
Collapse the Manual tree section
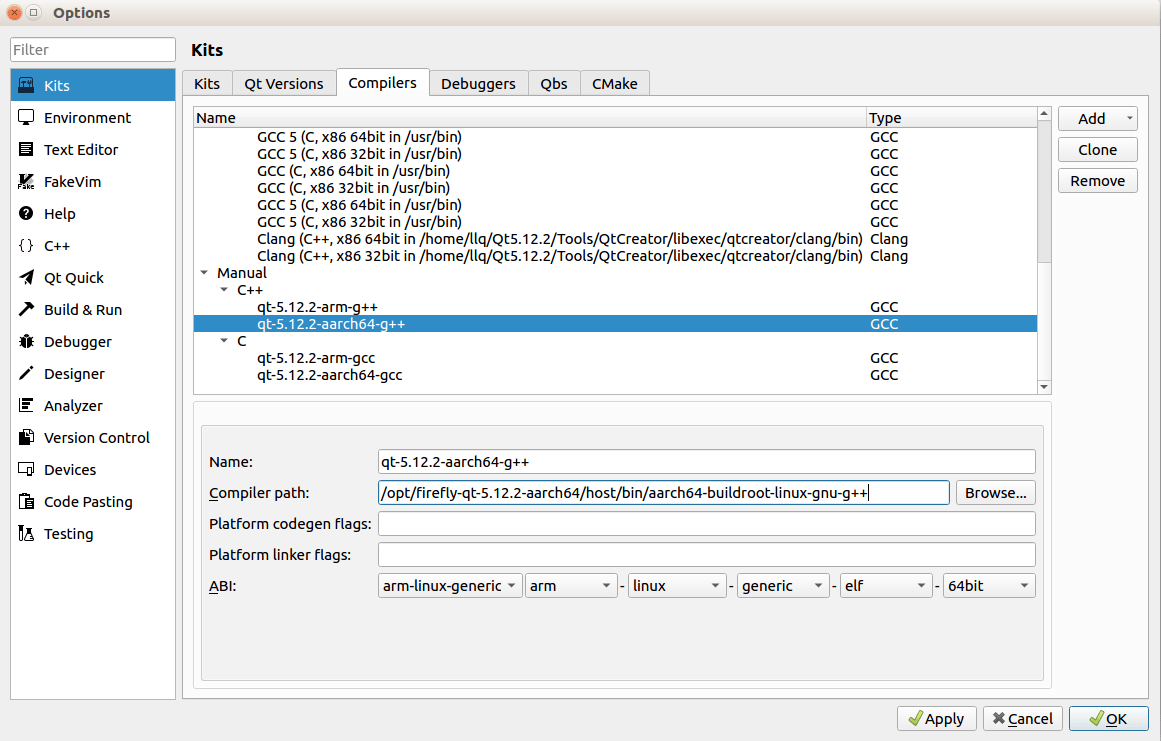(204, 272)
